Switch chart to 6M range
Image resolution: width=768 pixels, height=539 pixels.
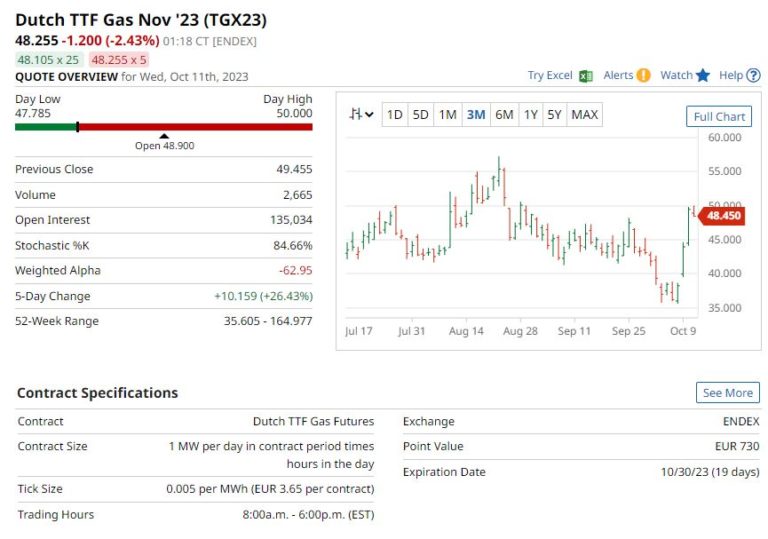click(x=504, y=115)
